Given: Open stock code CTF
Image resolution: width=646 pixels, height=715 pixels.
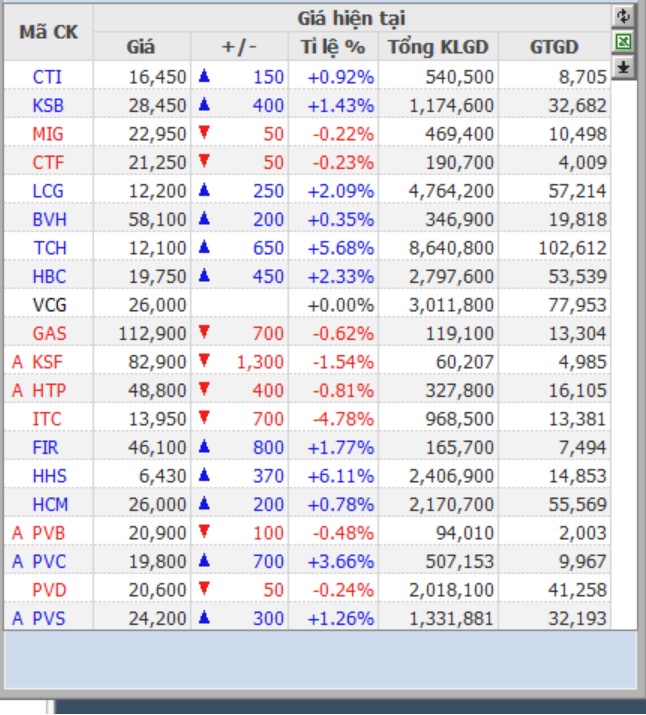Looking at the screenshot, I should 48,162.
